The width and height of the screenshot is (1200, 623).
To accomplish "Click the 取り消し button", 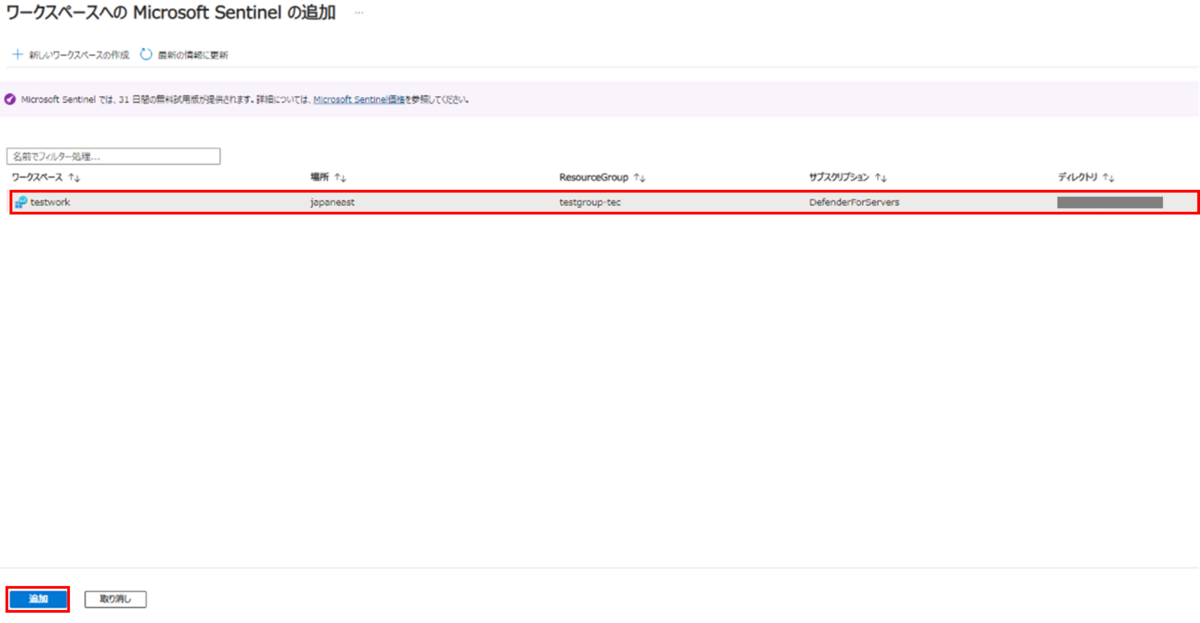I will click(116, 599).
